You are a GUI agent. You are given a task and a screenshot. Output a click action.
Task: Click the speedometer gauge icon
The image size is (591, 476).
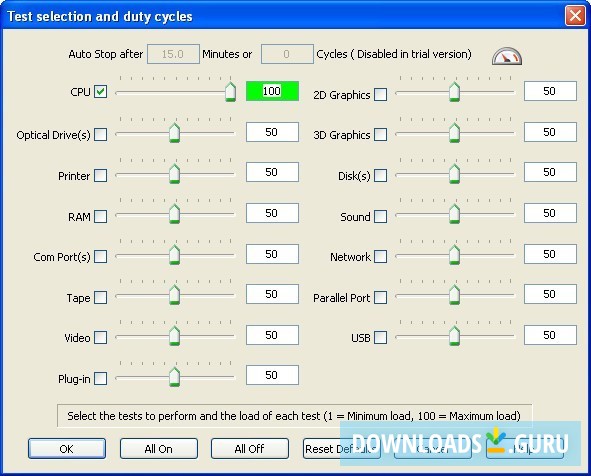507,56
